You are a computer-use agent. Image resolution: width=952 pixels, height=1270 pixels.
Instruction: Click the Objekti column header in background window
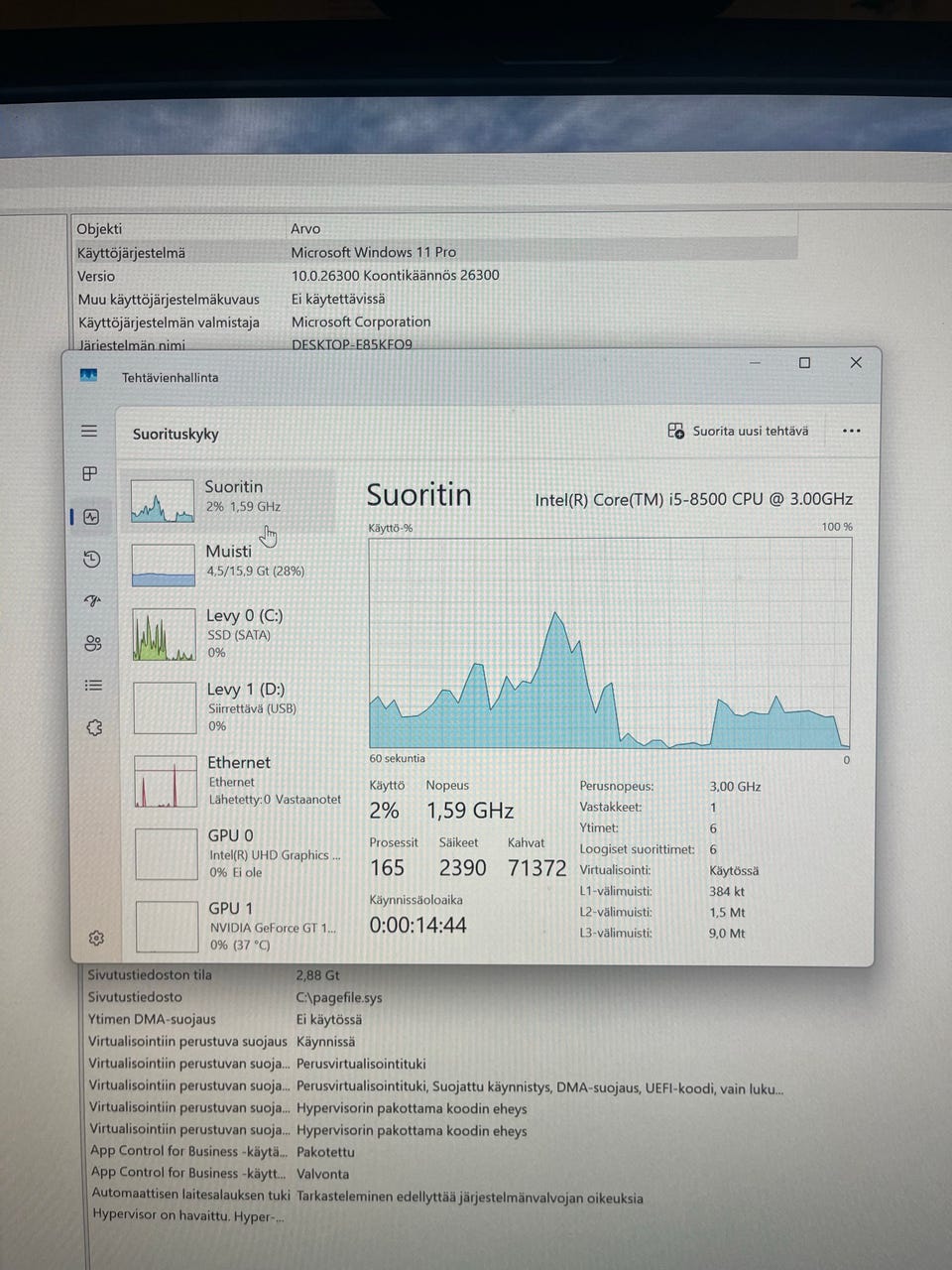tap(99, 228)
